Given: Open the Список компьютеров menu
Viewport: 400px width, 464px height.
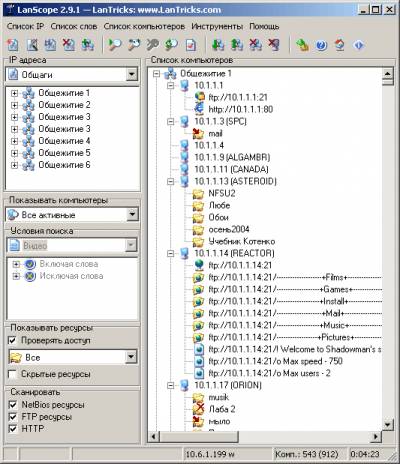Looking at the screenshot, I should click(144, 26).
